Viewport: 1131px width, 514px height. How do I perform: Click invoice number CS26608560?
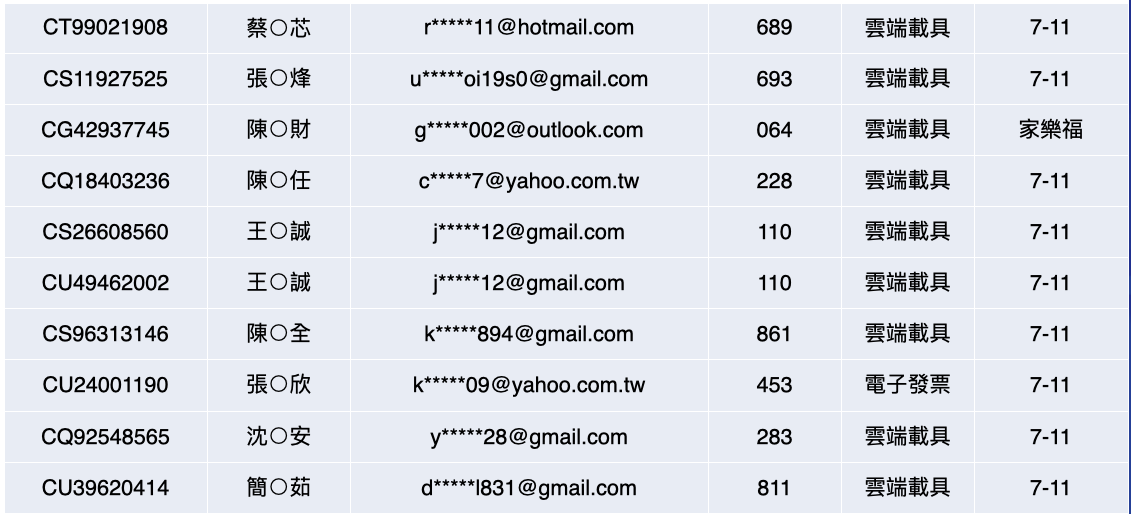tap(105, 232)
